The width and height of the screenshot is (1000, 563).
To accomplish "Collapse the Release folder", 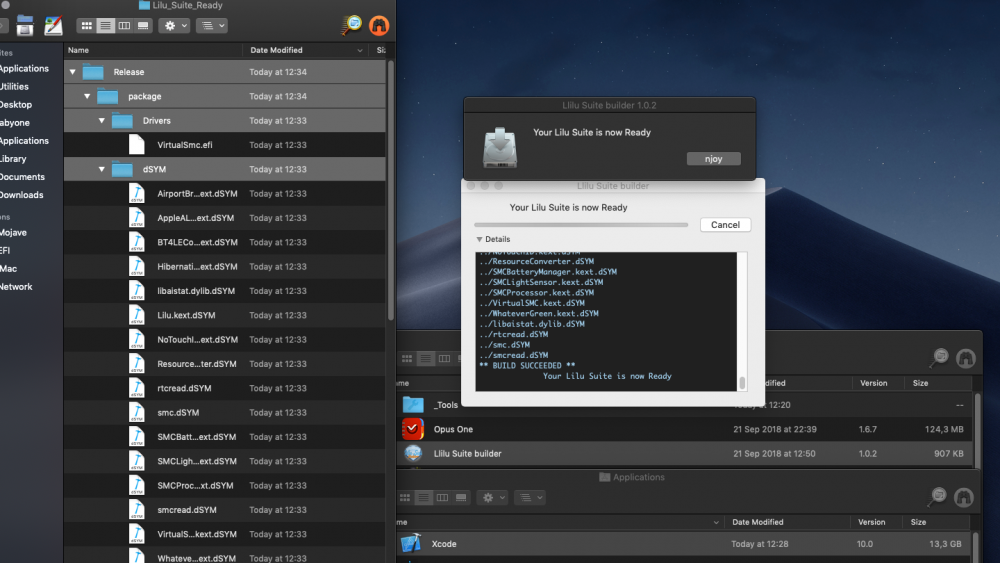I will tap(73, 72).
